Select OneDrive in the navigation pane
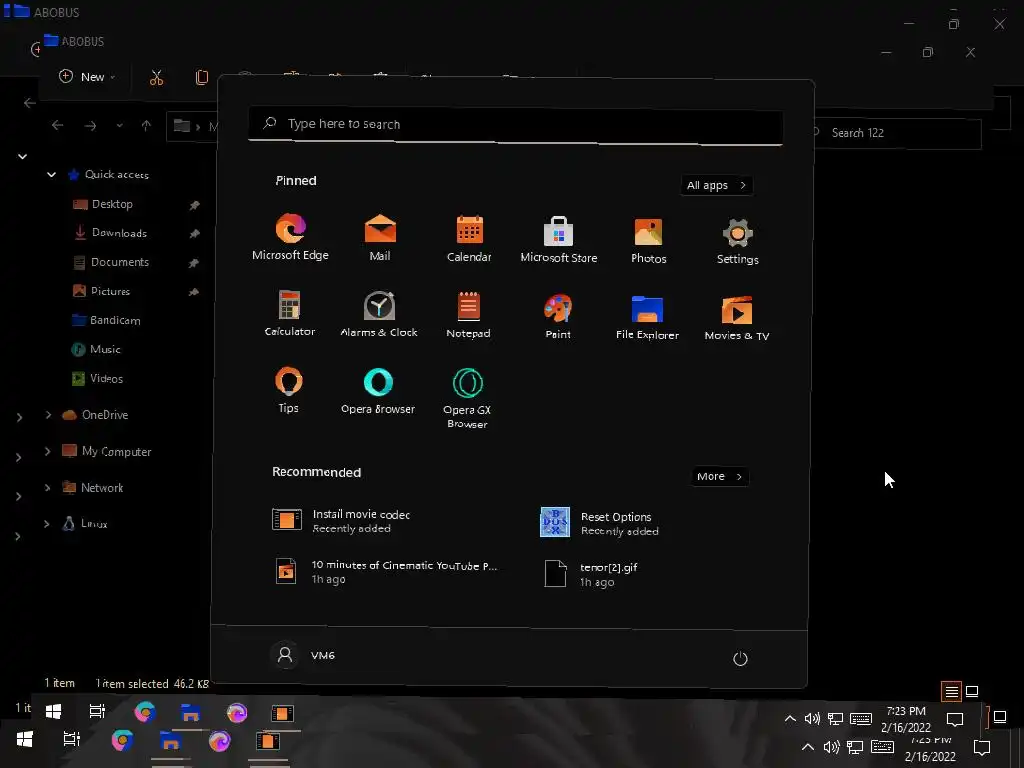1024x768 pixels. [95, 415]
